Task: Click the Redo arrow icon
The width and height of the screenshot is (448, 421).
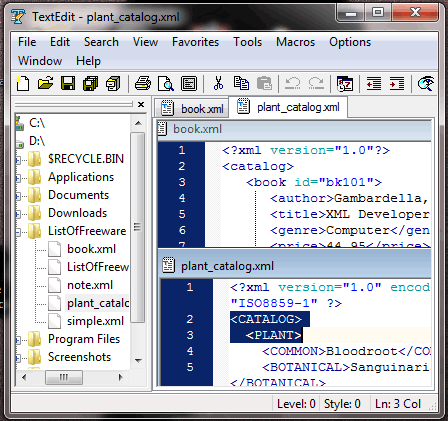Action: (x=316, y=83)
